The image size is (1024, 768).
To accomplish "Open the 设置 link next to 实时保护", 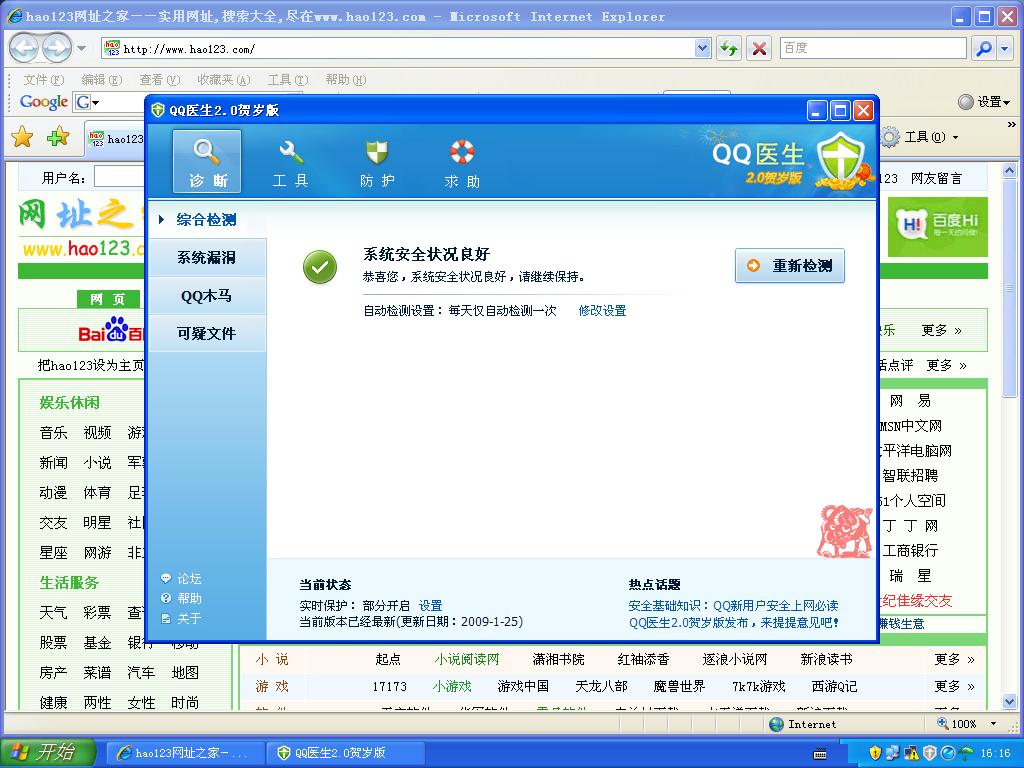I will click(x=430, y=605).
